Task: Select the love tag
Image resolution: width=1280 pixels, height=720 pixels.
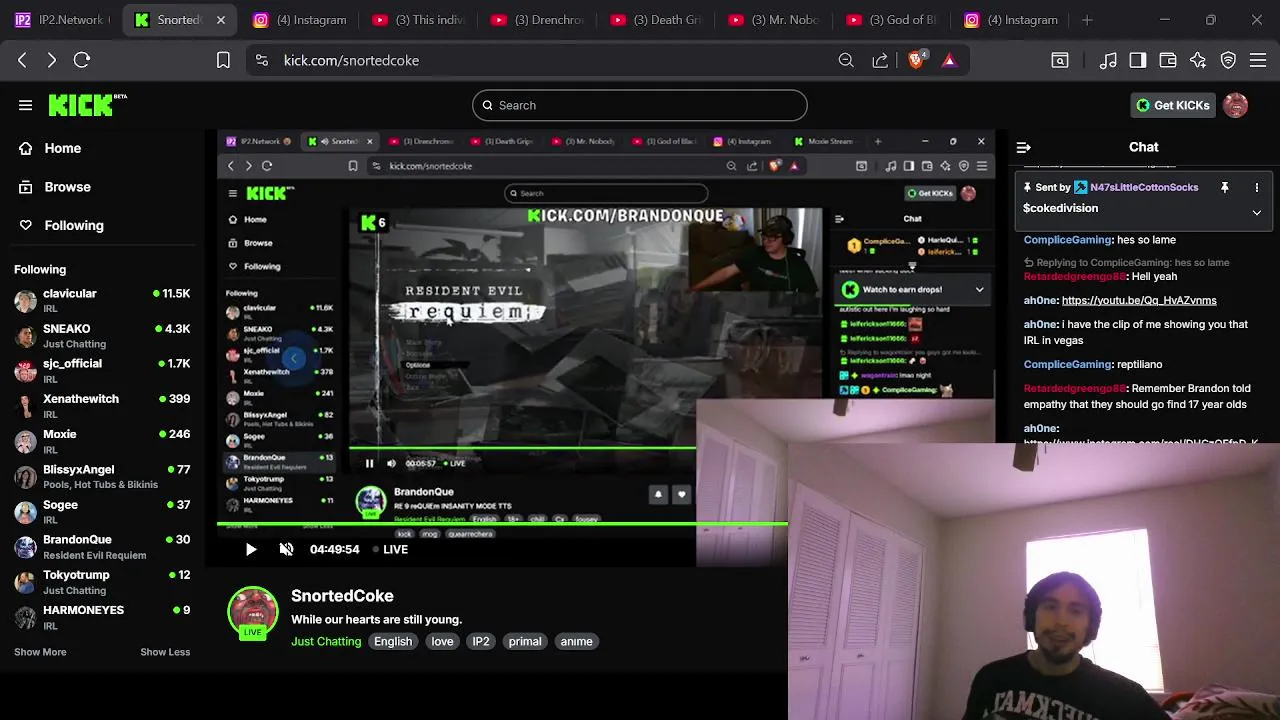Action: click(x=442, y=641)
